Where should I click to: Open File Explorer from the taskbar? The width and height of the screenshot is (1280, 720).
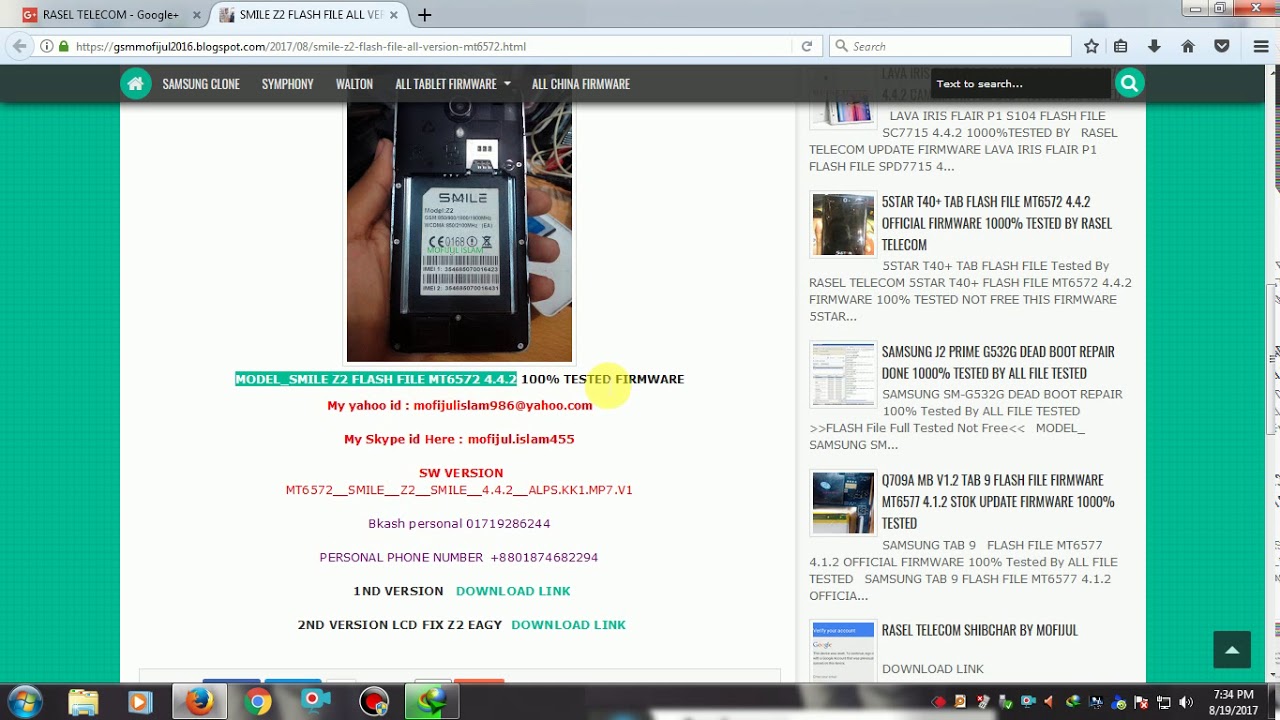84,702
